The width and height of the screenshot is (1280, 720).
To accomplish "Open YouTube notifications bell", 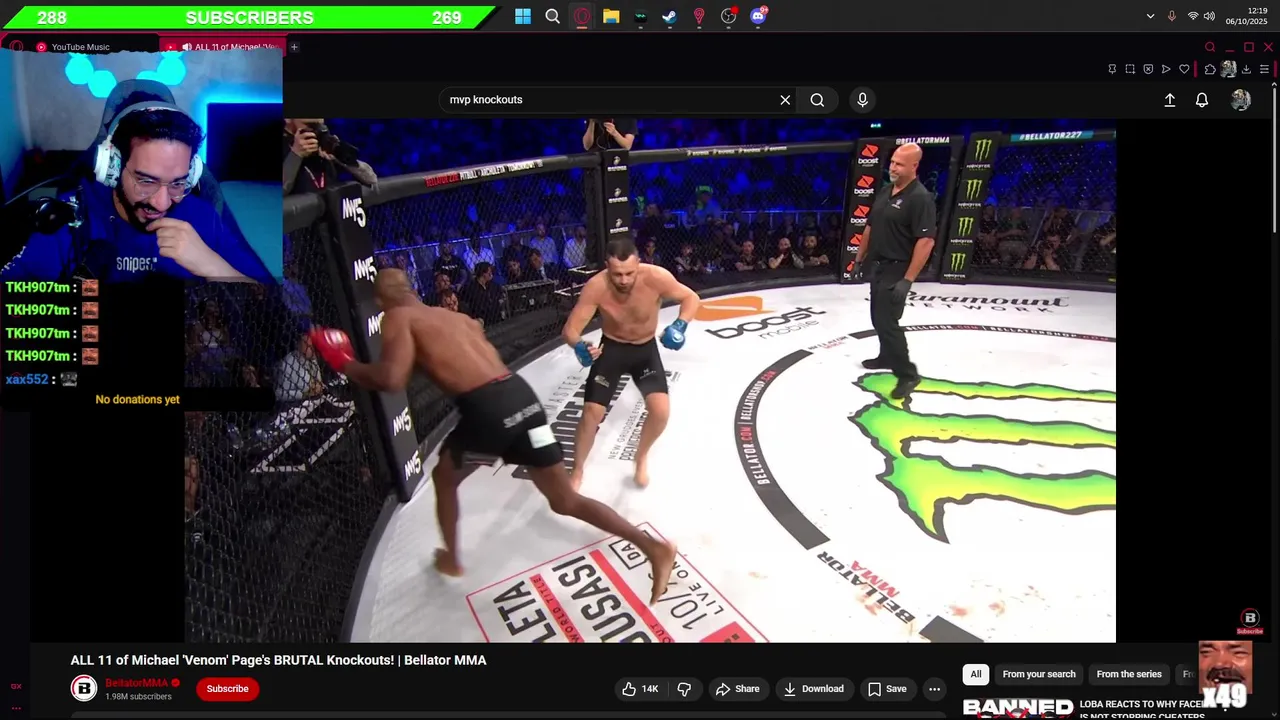I will tap(1202, 100).
